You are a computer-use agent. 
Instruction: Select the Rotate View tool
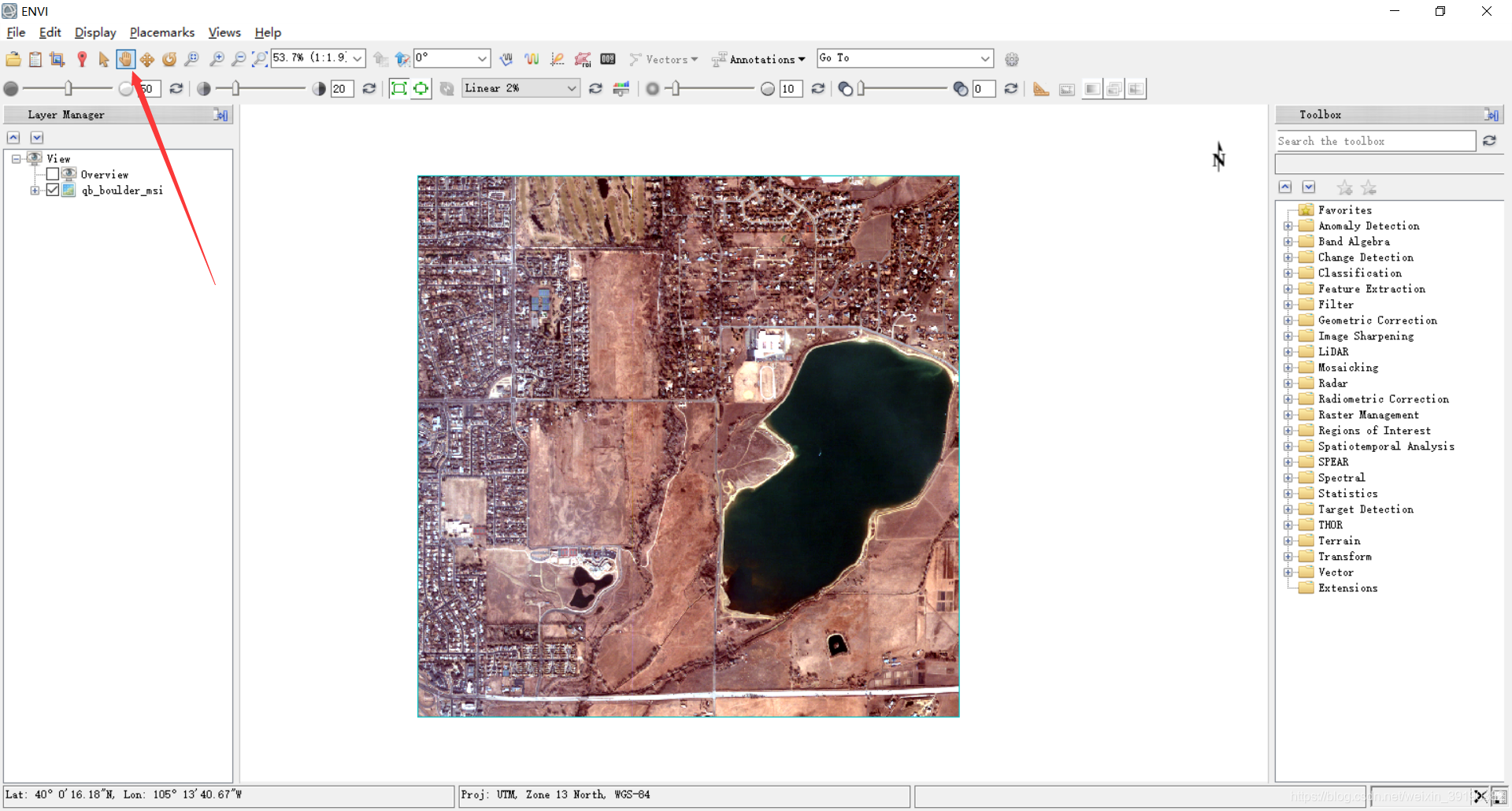[169, 59]
